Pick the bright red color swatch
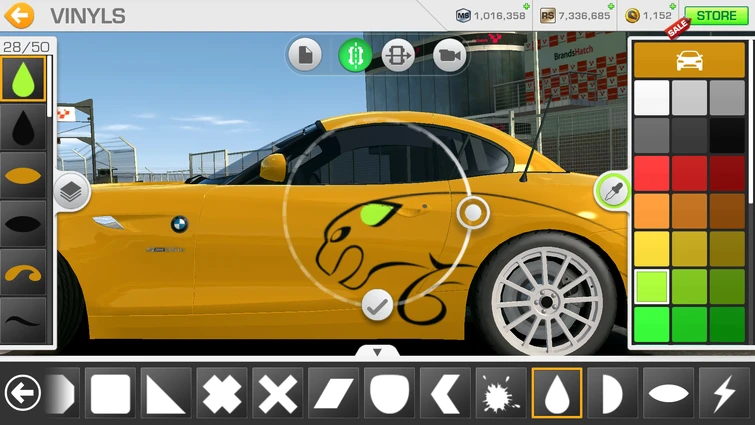 (651, 173)
